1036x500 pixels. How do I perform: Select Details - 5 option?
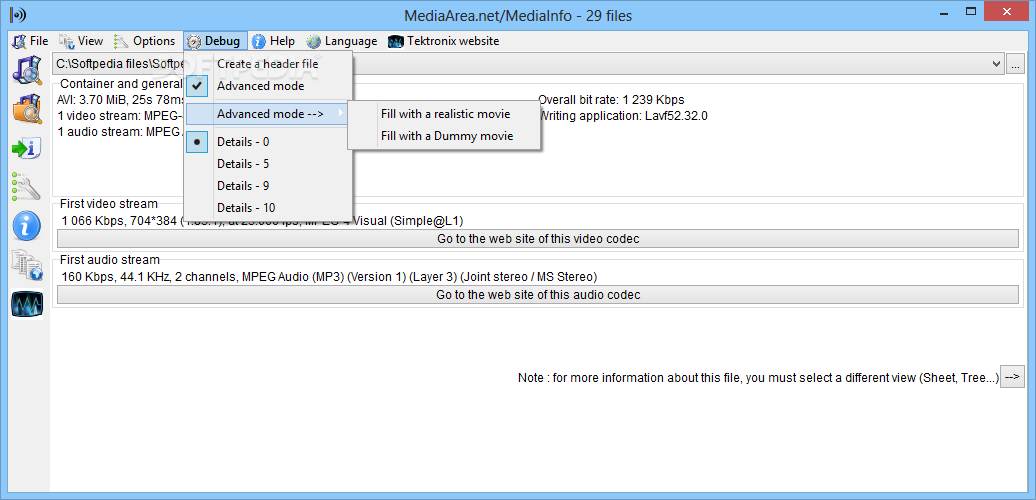pyautogui.click(x=268, y=163)
